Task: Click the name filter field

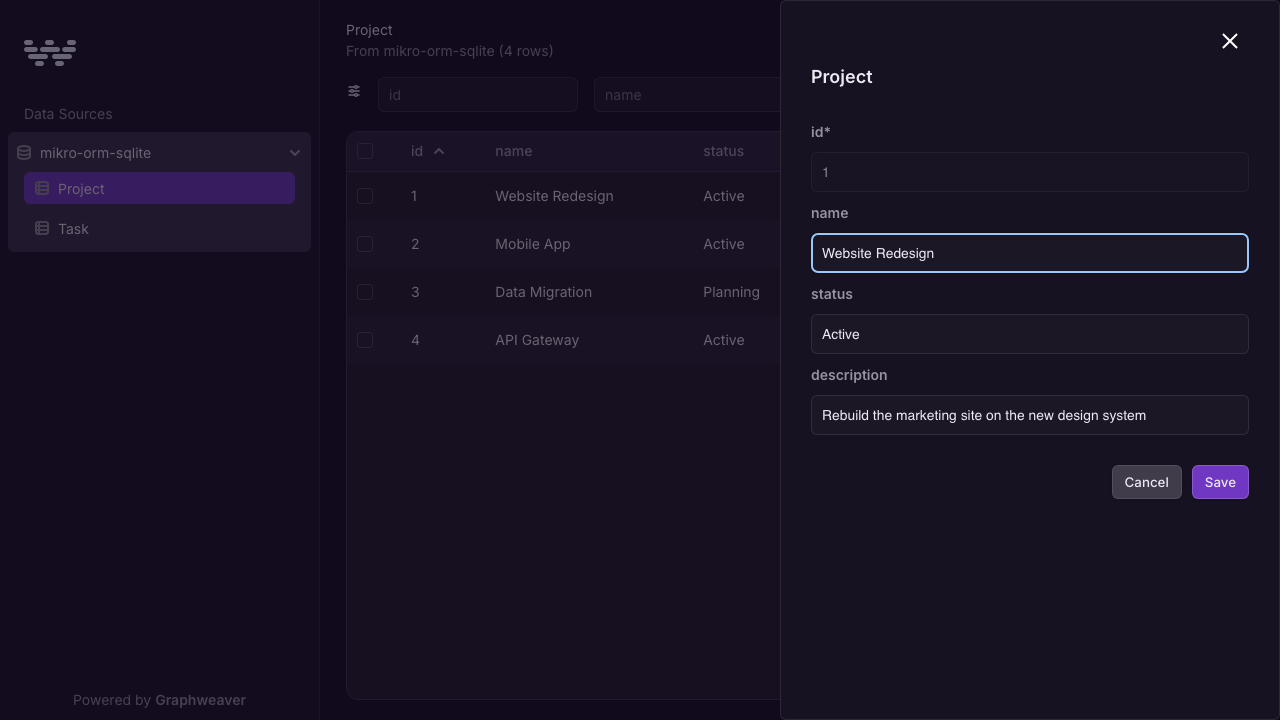Action: pyautogui.click(x=687, y=95)
